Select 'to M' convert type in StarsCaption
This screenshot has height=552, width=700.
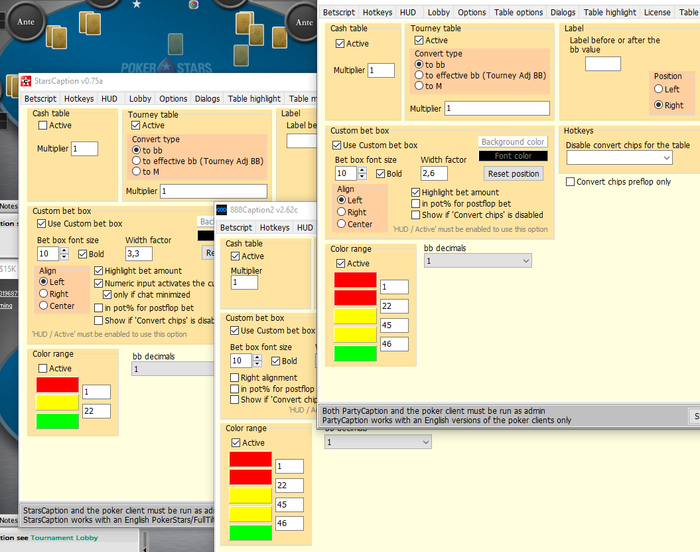[137, 171]
